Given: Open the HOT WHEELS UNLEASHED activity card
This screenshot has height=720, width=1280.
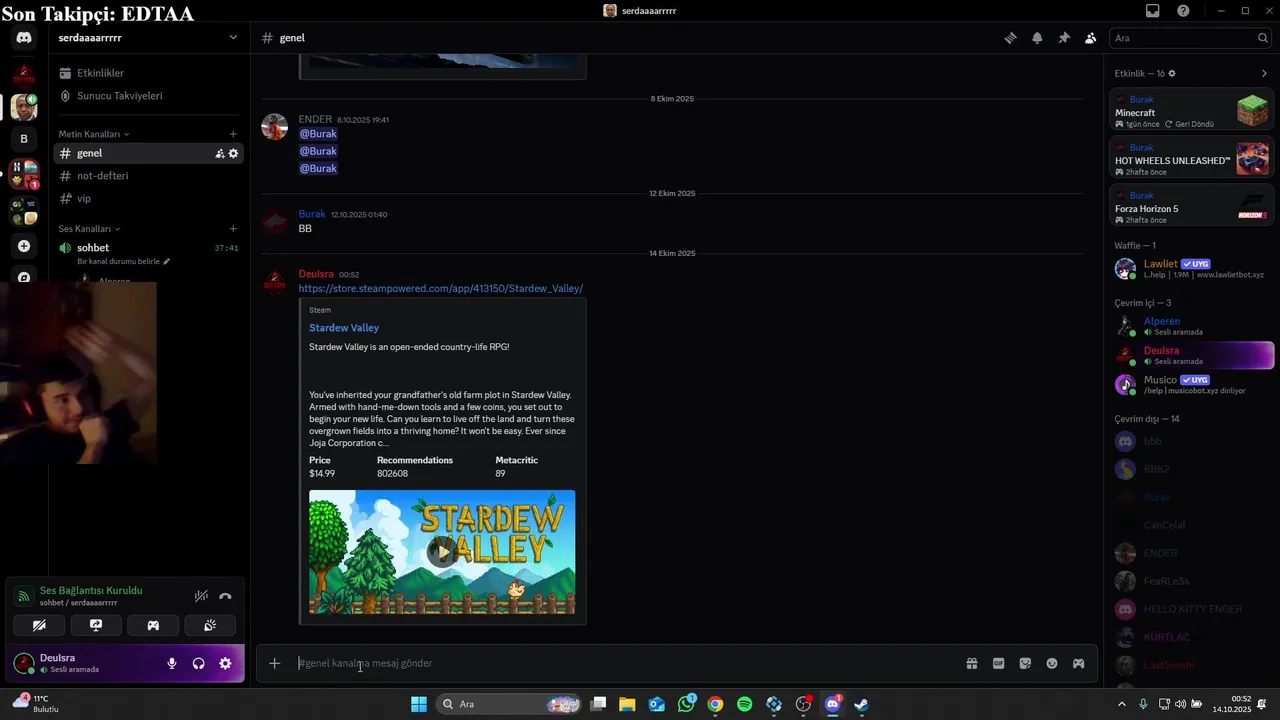Looking at the screenshot, I should click(x=1191, y=159).
